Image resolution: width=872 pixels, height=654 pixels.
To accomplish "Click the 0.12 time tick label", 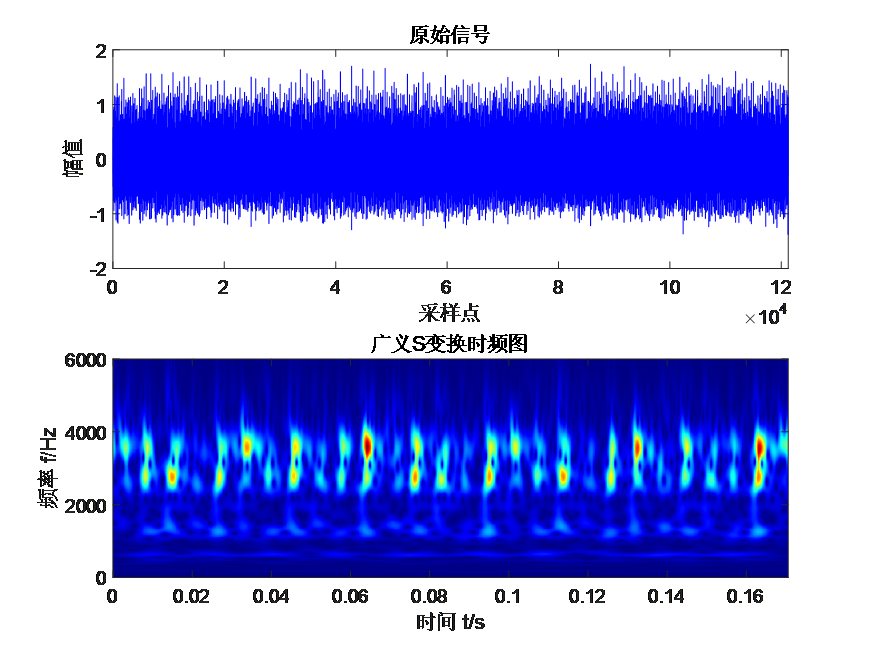I will pos(587,597).
